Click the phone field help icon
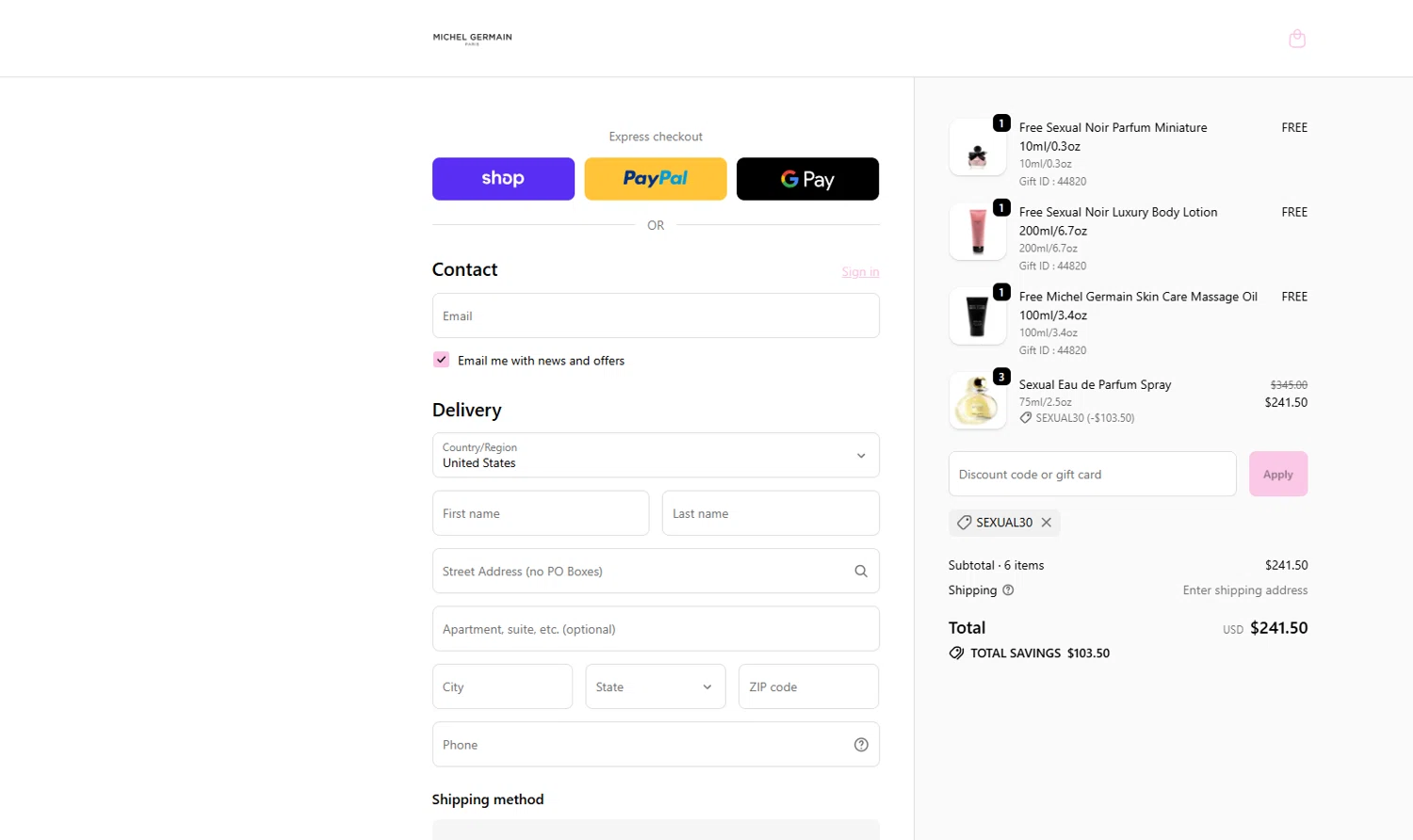 coord(860,745)
